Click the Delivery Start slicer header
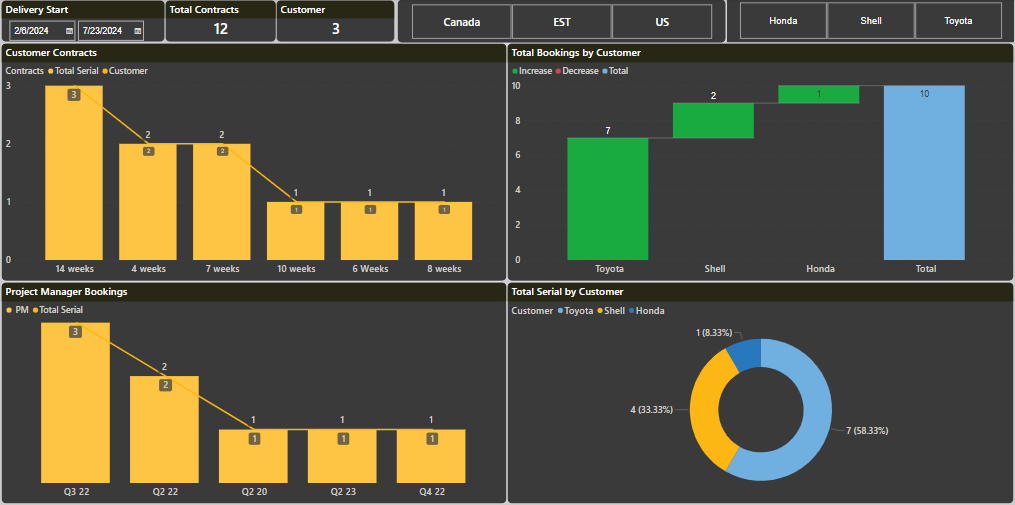Image resolution: width=1015 pixels, height=505 pixels. (37, 10)
